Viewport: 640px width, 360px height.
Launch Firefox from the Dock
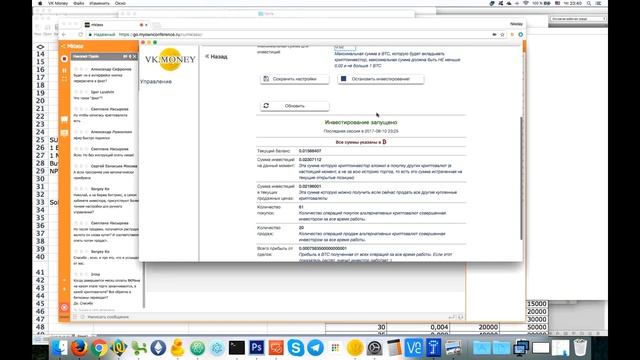(80, 348)
